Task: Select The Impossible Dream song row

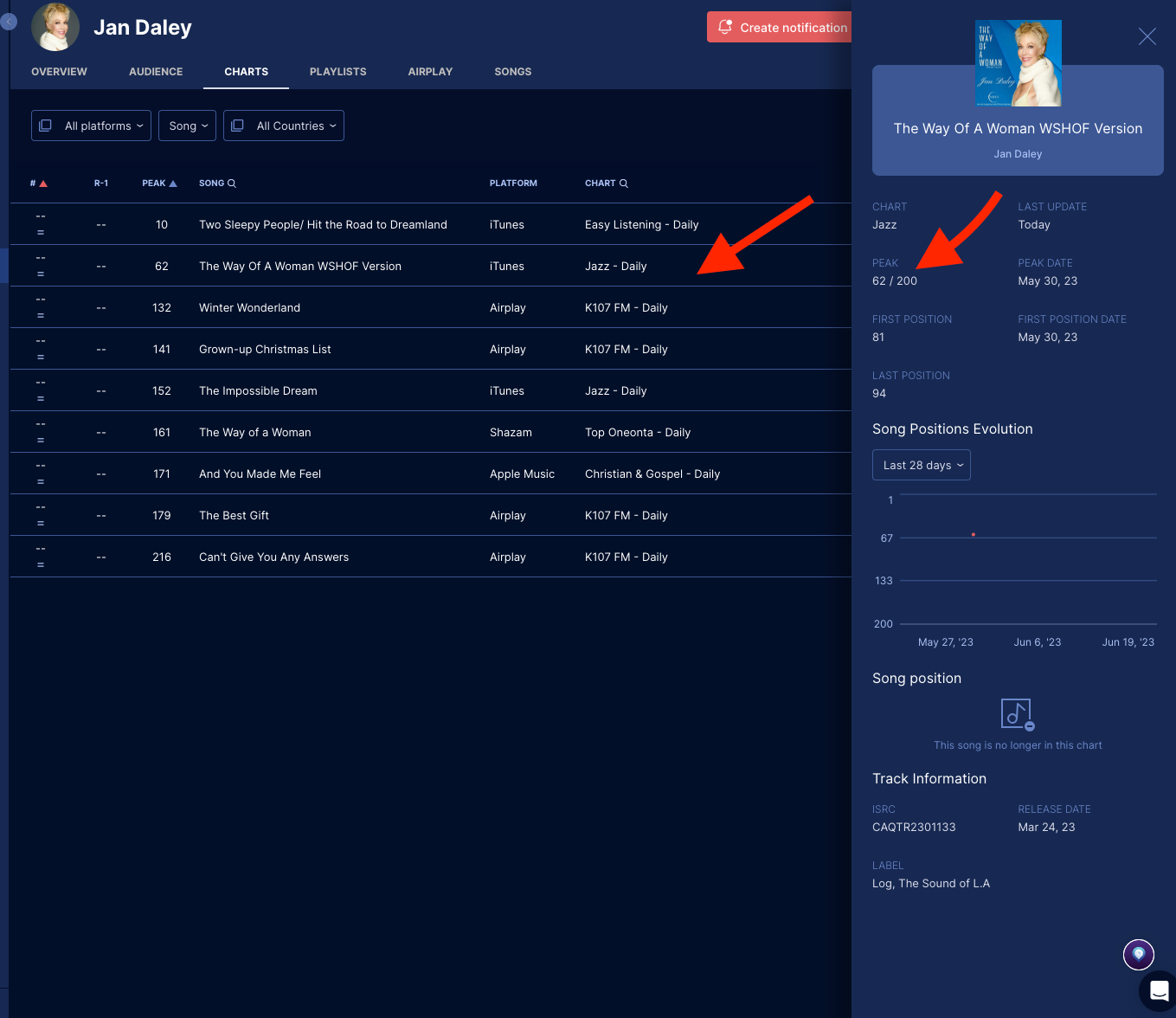Action: pos(431,390)
